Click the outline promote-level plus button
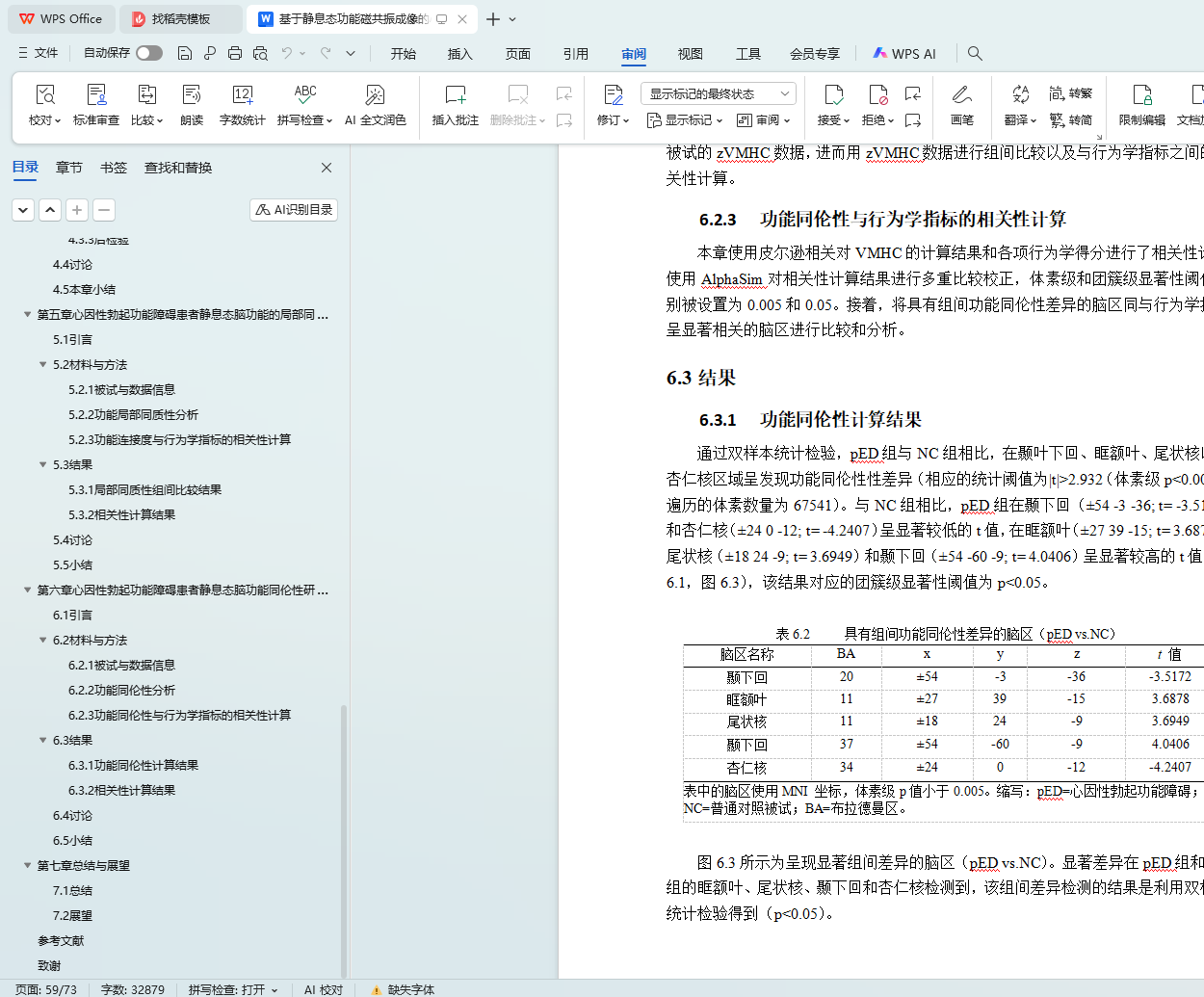The image size is (1204, 997). pyautogui.click(x=77, y=210)
